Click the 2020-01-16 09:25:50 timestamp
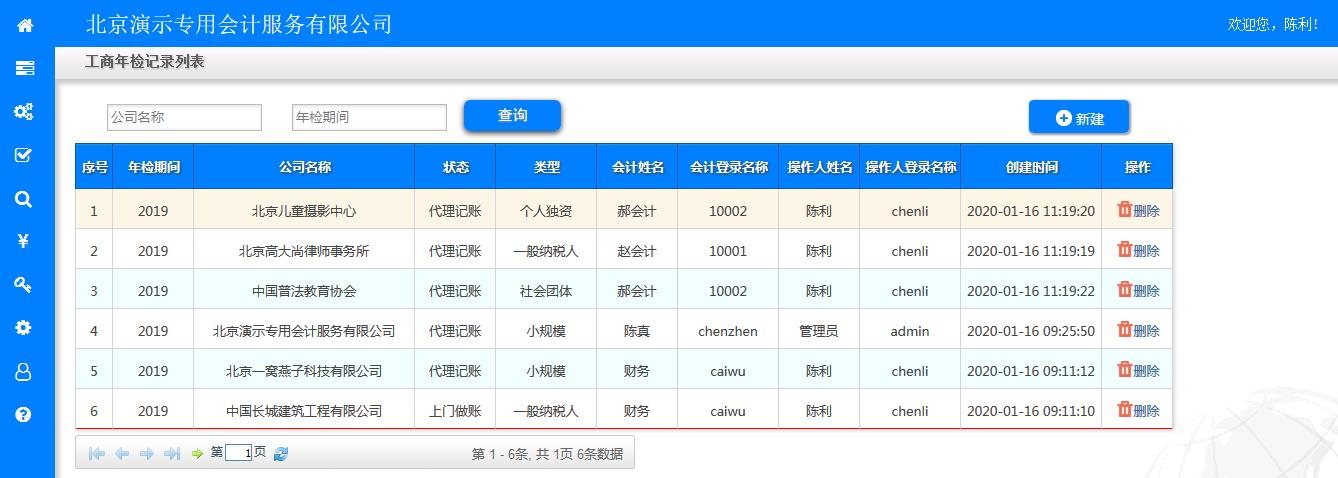1338x478 pixels. coord(1031,331)
